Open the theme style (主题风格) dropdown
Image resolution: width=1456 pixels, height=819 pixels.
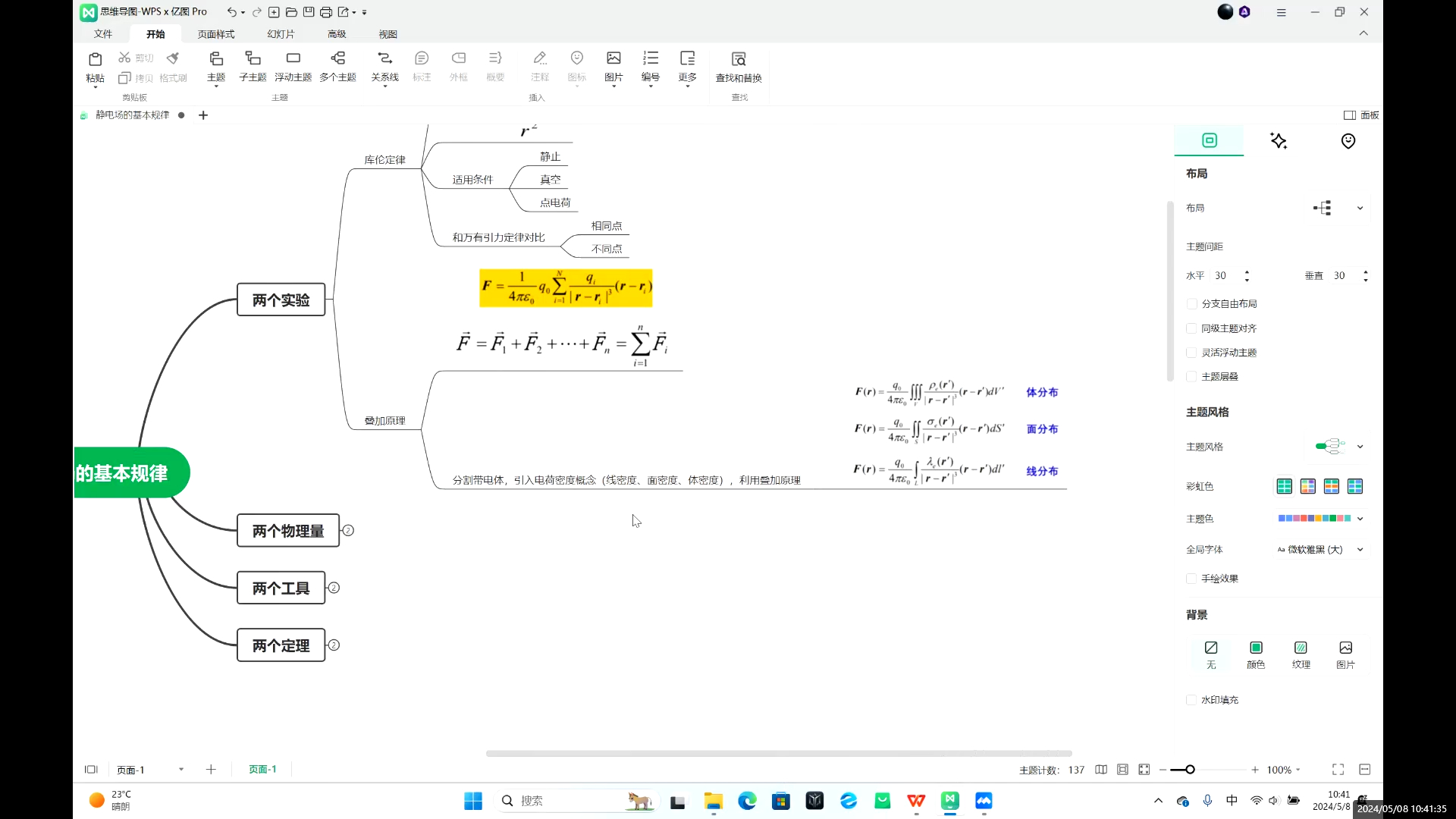click(x=1339, y=447)
